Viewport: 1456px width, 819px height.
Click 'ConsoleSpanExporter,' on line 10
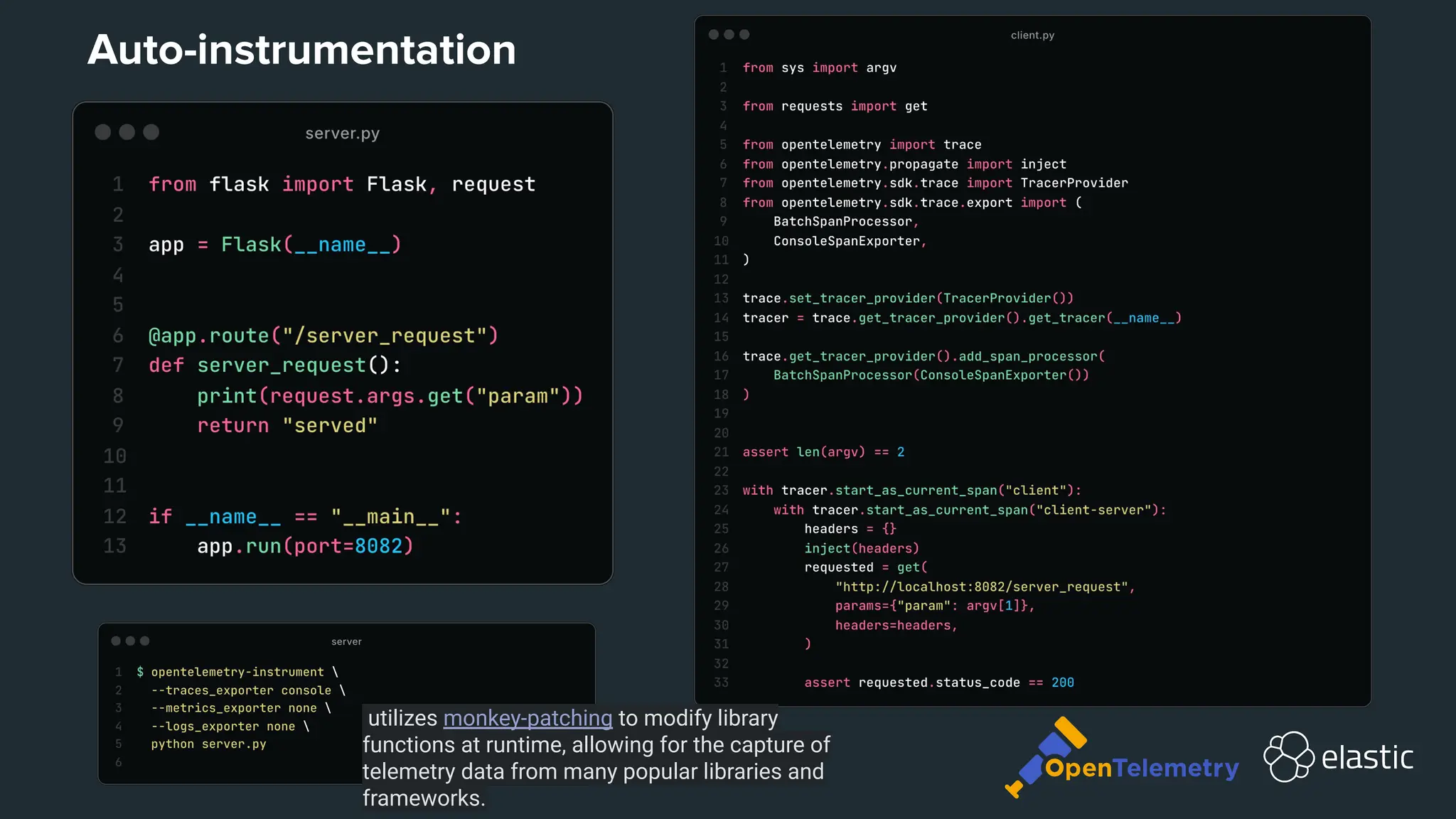(x=850, y=242)
